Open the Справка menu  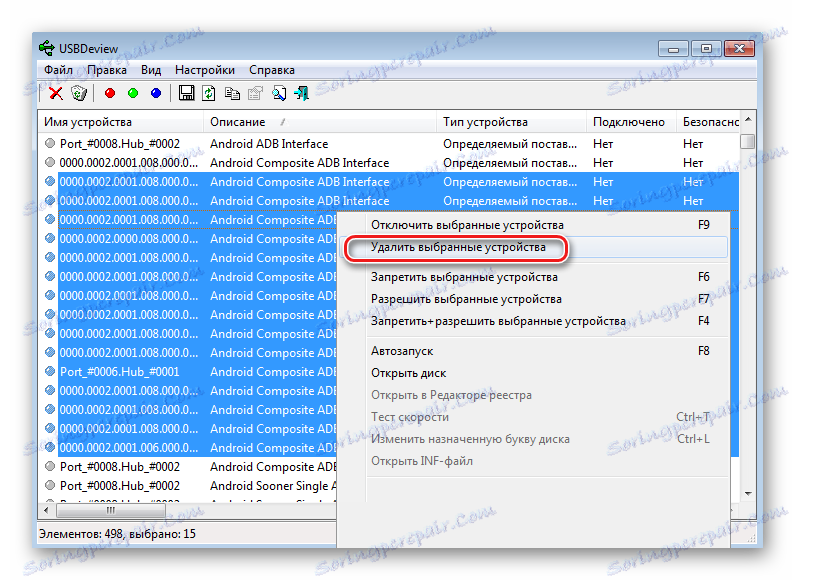[272, 70]
